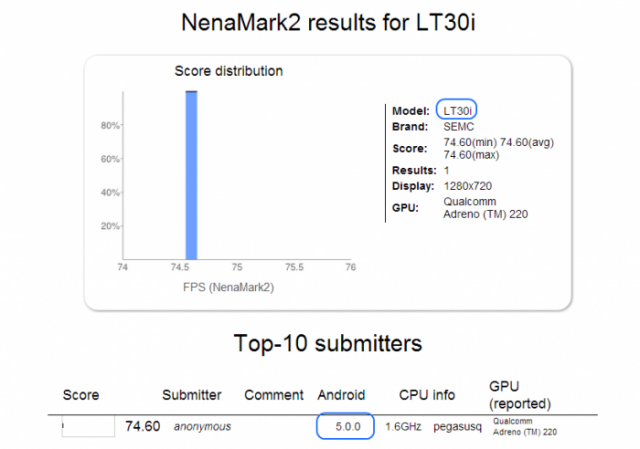Click the NenaMark2 results for LT30i heading

pos(328,22)
